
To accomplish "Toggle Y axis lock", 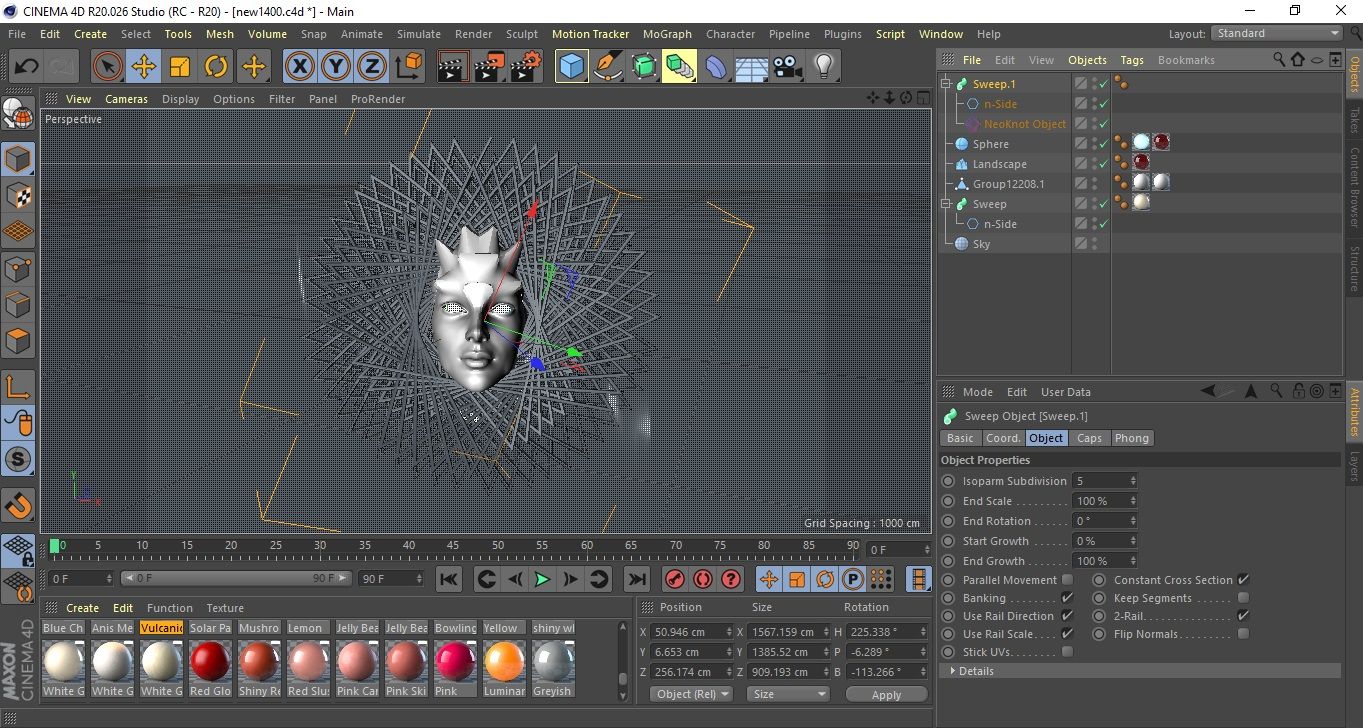I will pyautogui.click(x=336, y=67).
